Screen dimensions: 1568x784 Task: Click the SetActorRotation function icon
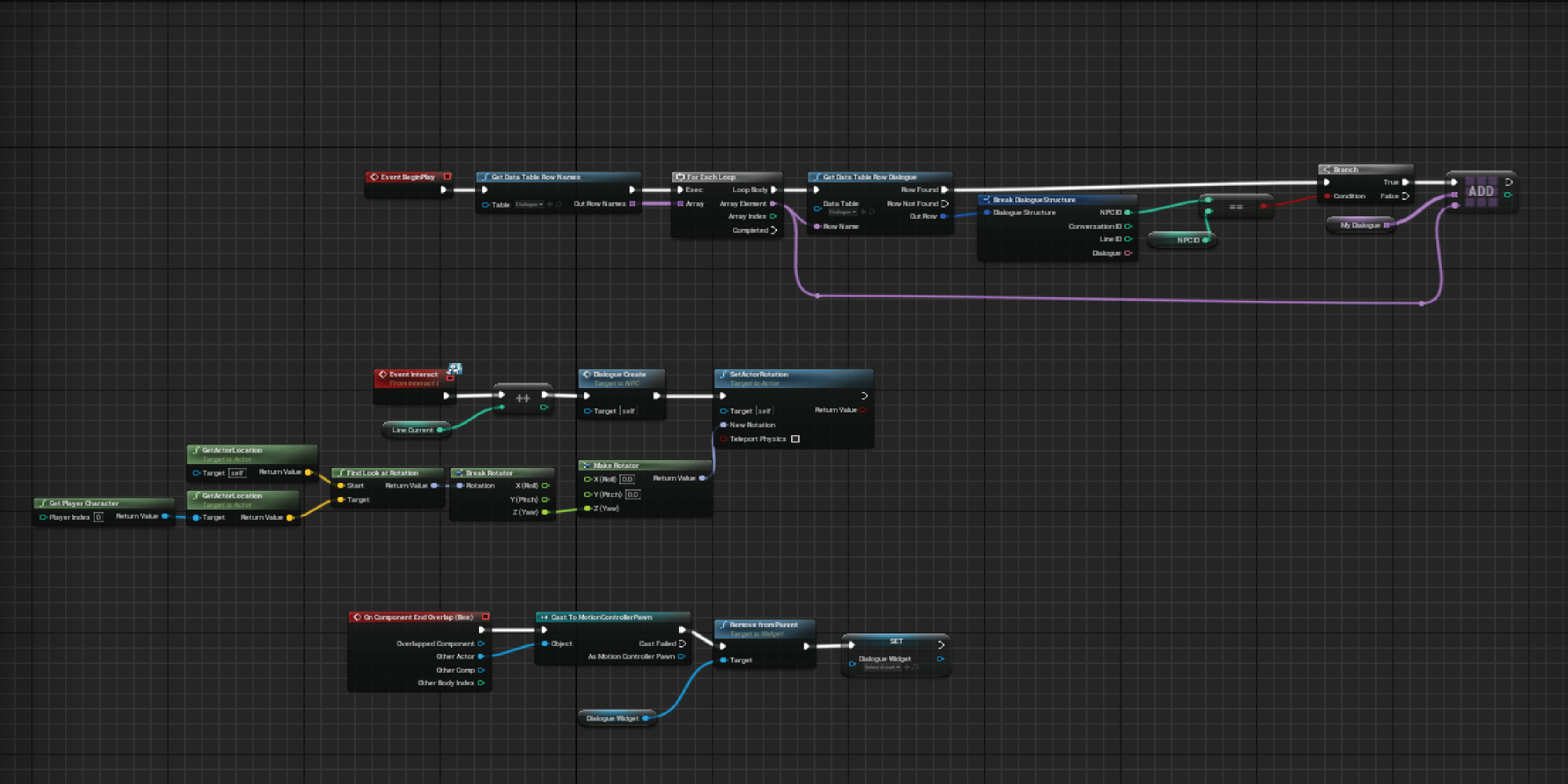[x=723, y=375]
